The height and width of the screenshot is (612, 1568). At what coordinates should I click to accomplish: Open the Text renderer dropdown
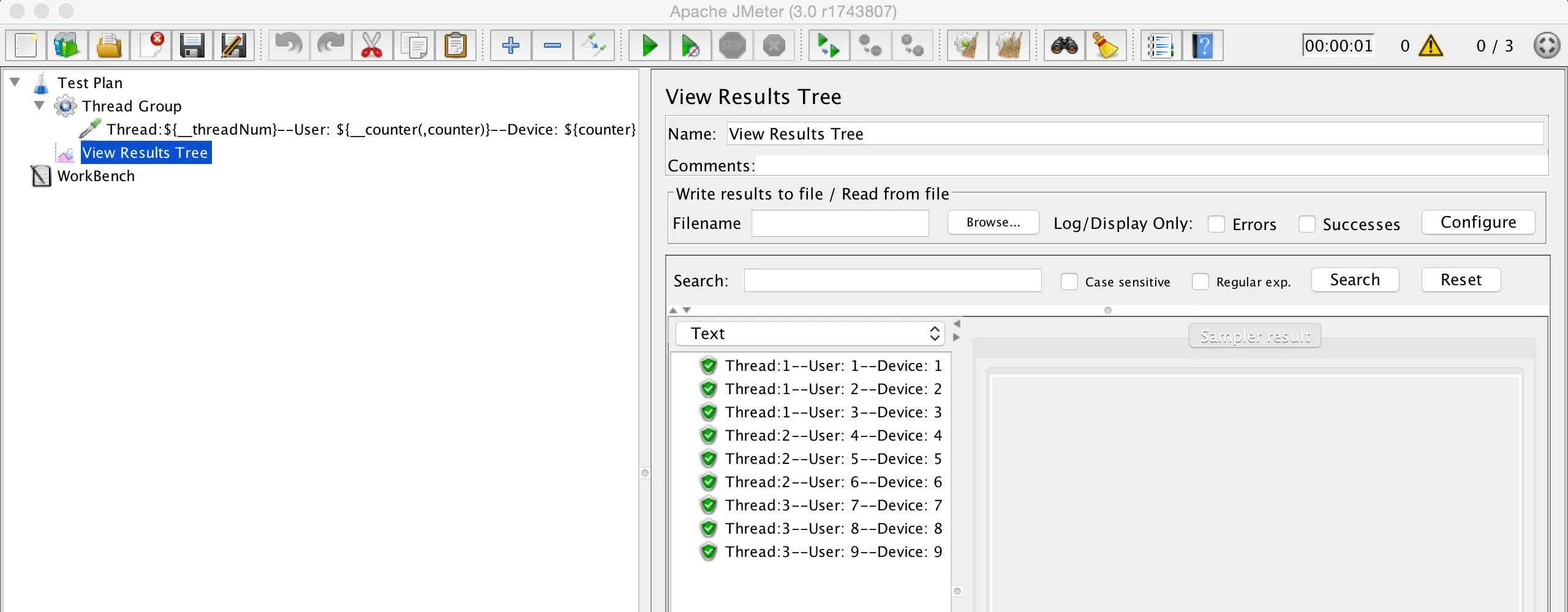pos(810,334)
